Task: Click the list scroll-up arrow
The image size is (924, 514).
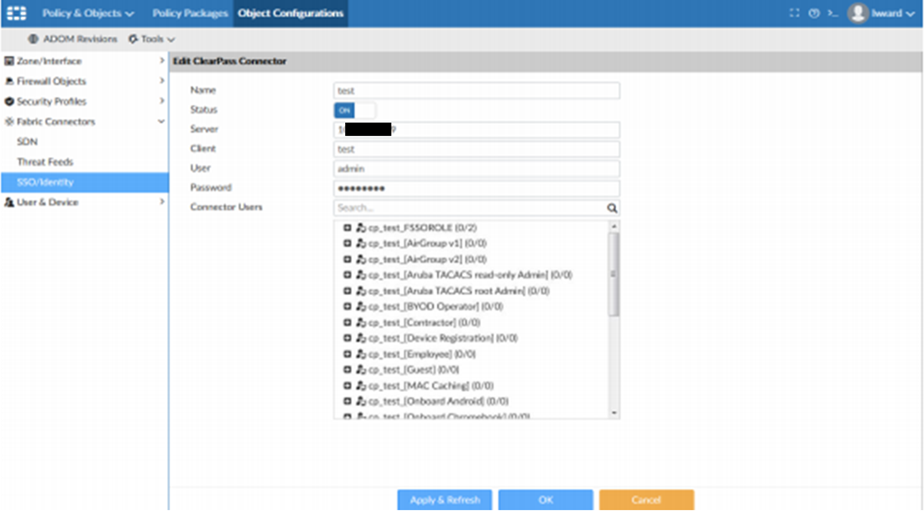Action: pos(613,226)
